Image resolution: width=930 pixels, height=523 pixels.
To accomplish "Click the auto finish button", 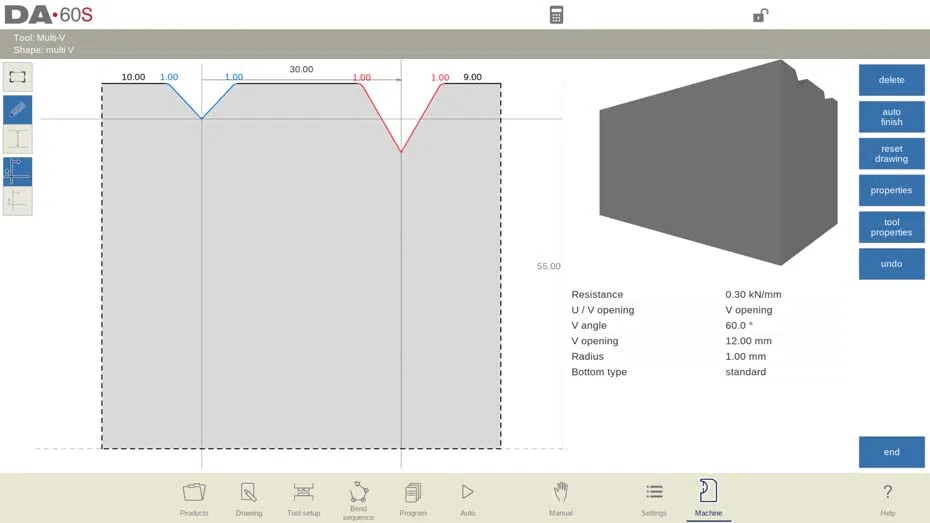I will pos(891,117).
